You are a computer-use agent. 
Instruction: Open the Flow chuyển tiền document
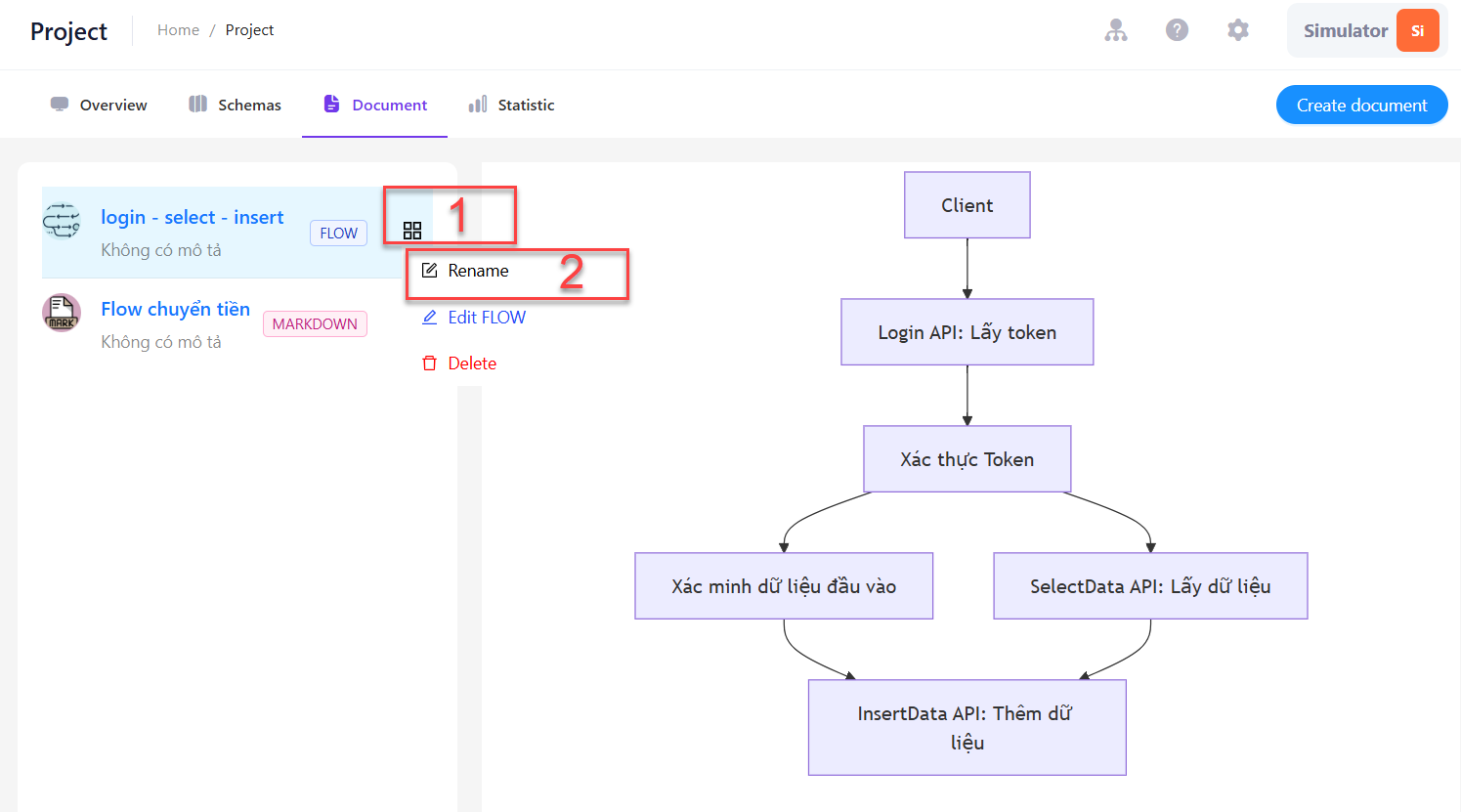[176, 309]
